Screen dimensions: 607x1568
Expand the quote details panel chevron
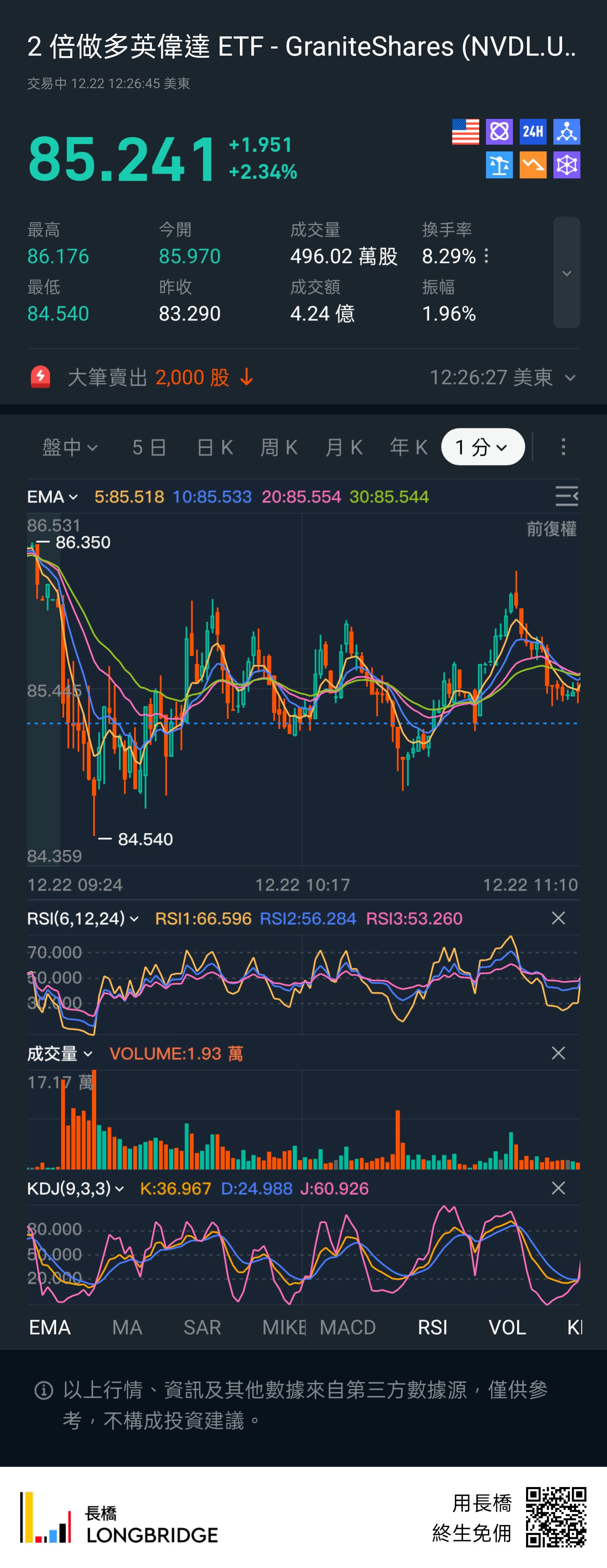tap(566, 273)
